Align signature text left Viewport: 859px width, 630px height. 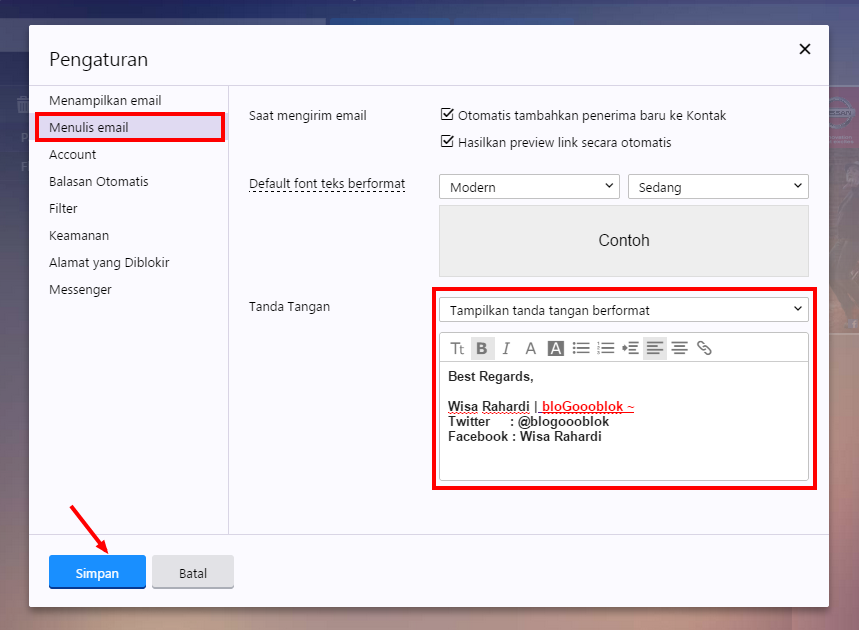point(655,348)
